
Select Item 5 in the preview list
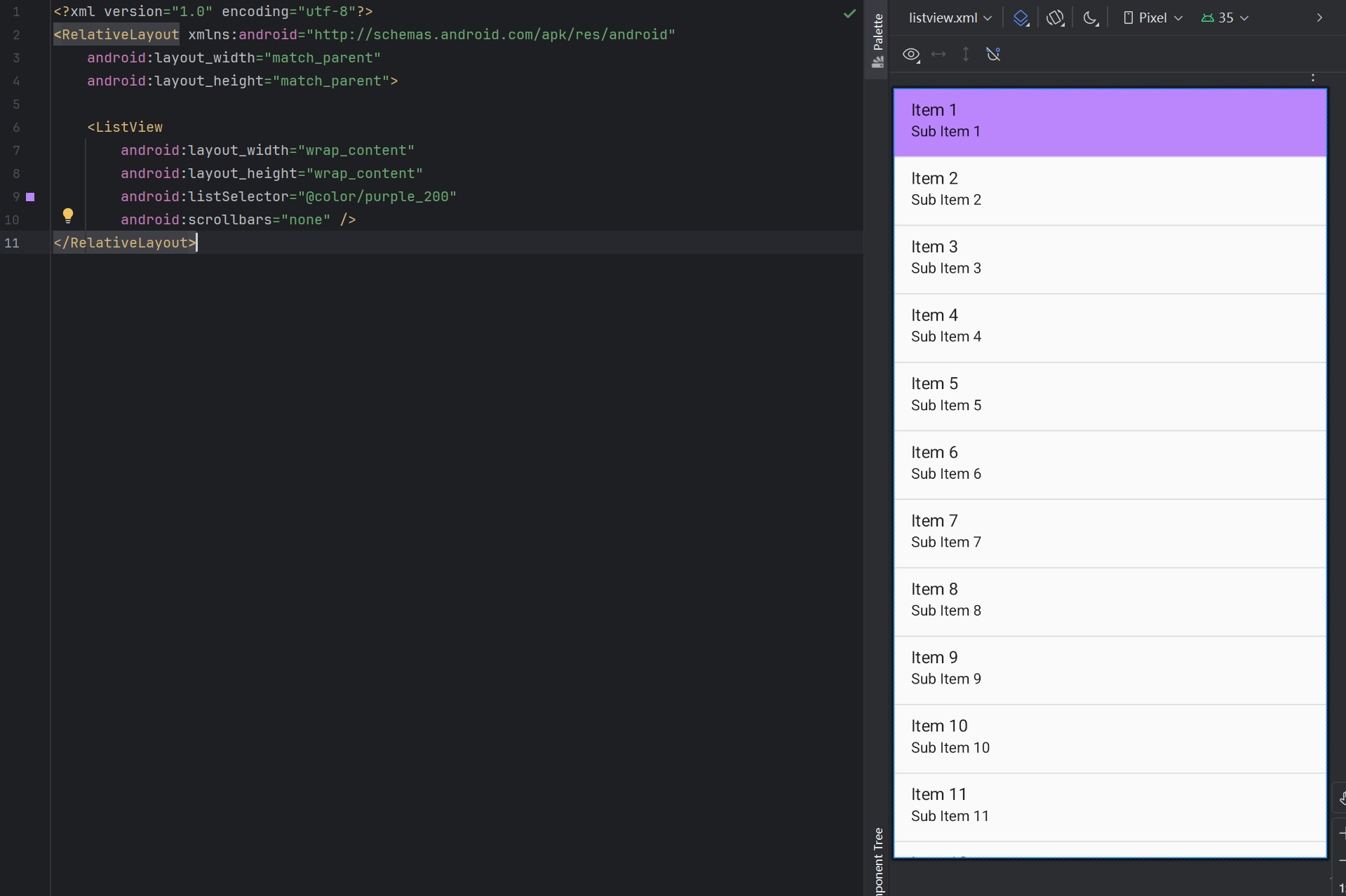[x=1110, y=395]
